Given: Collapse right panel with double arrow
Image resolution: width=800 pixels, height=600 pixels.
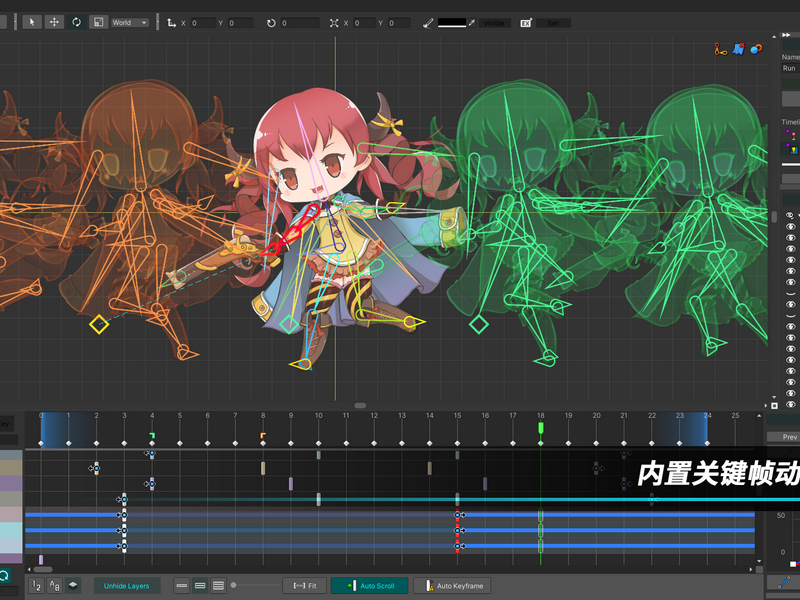Looking at the screenshot, I should pyautogui.click(x=786, y=35).
